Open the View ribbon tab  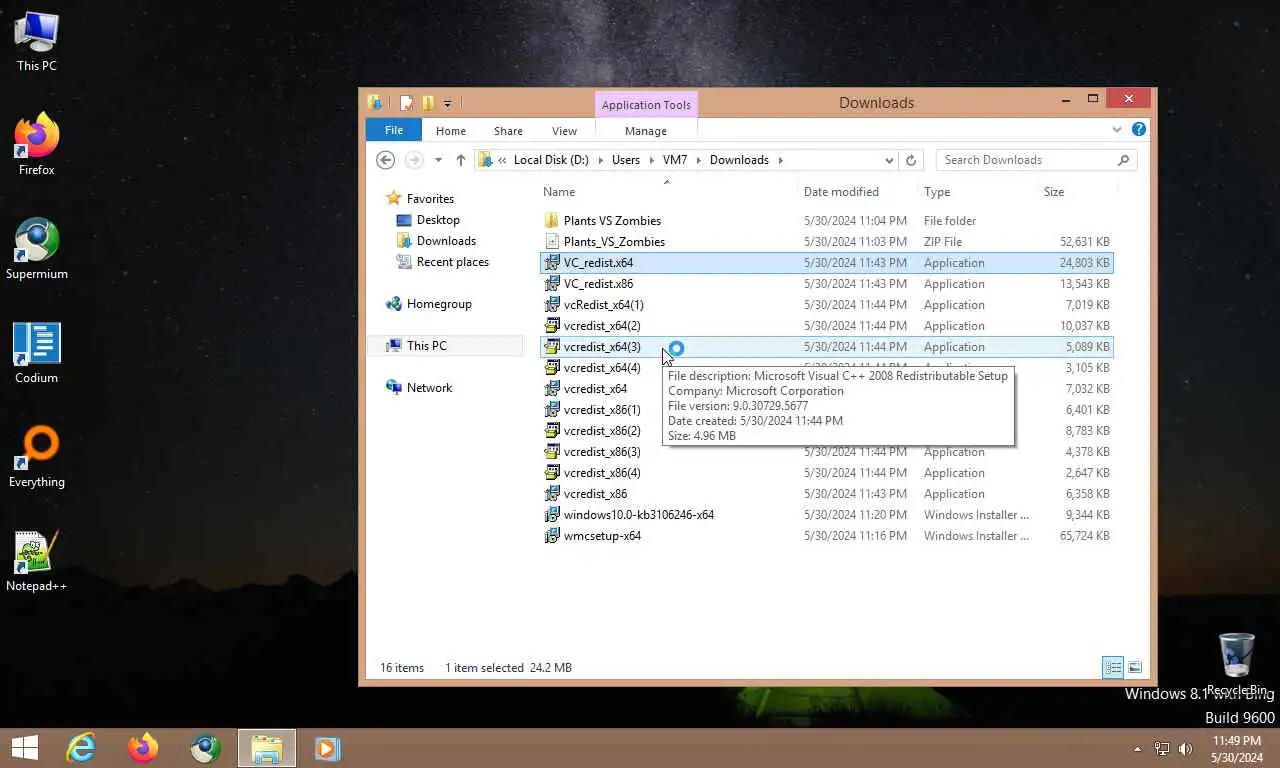click(x=564, y=131)
